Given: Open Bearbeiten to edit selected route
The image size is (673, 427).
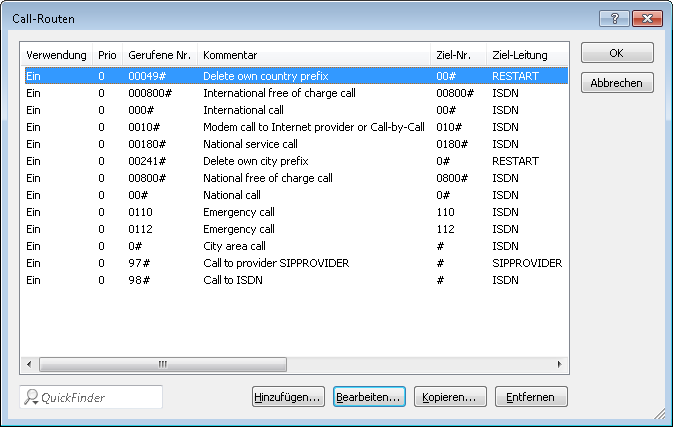Looking at the screenshot, I should coord(369,397).
